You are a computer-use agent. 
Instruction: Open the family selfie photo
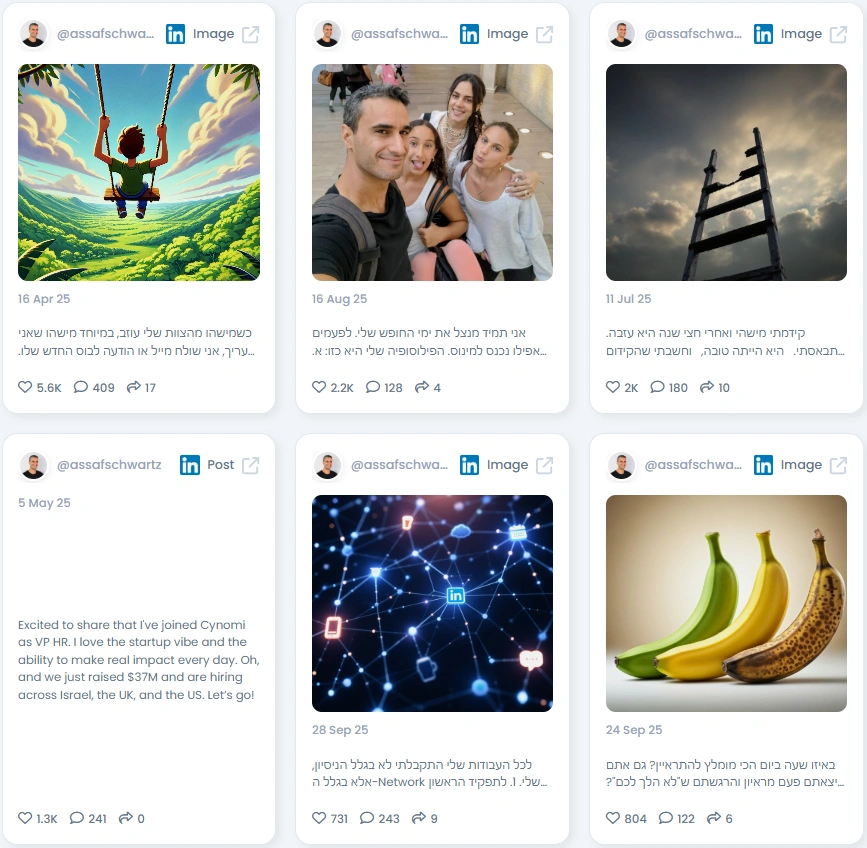tap(432, 172)
